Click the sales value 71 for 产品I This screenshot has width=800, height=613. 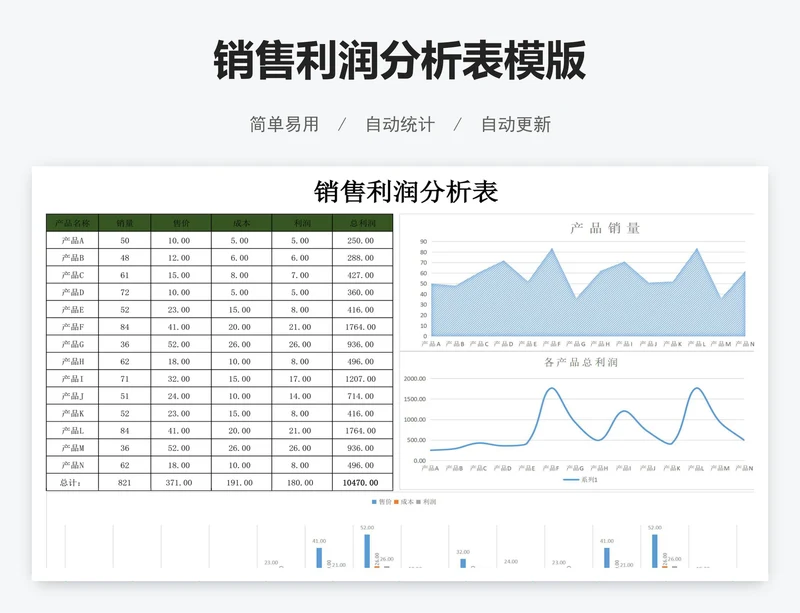(x=124, y=379)
